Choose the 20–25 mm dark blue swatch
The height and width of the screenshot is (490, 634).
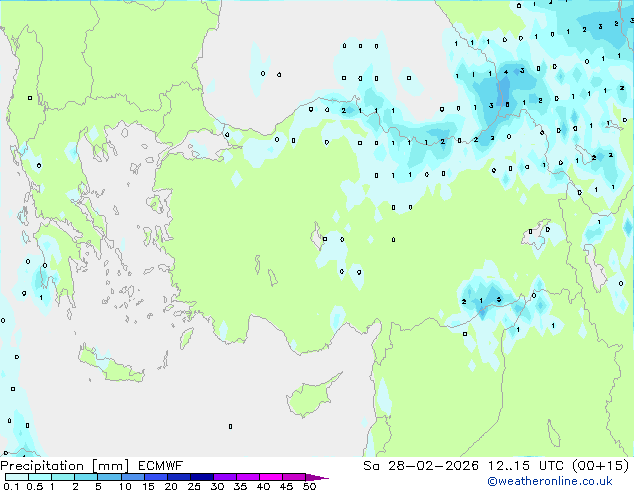178,477
